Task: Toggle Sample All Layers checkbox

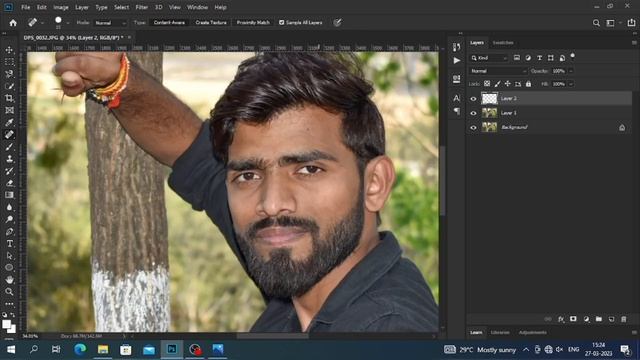Action: point(282,22)
